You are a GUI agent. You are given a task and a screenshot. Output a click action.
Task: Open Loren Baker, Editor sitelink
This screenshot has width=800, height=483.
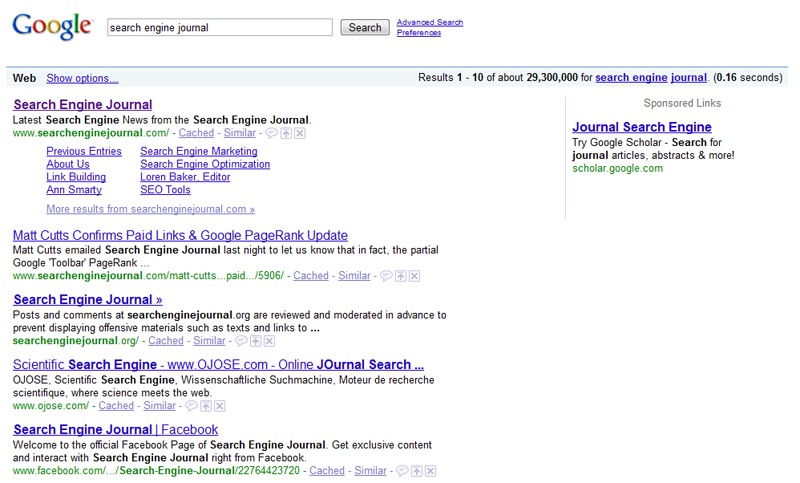pyautogui.click(x=185, y=177)
